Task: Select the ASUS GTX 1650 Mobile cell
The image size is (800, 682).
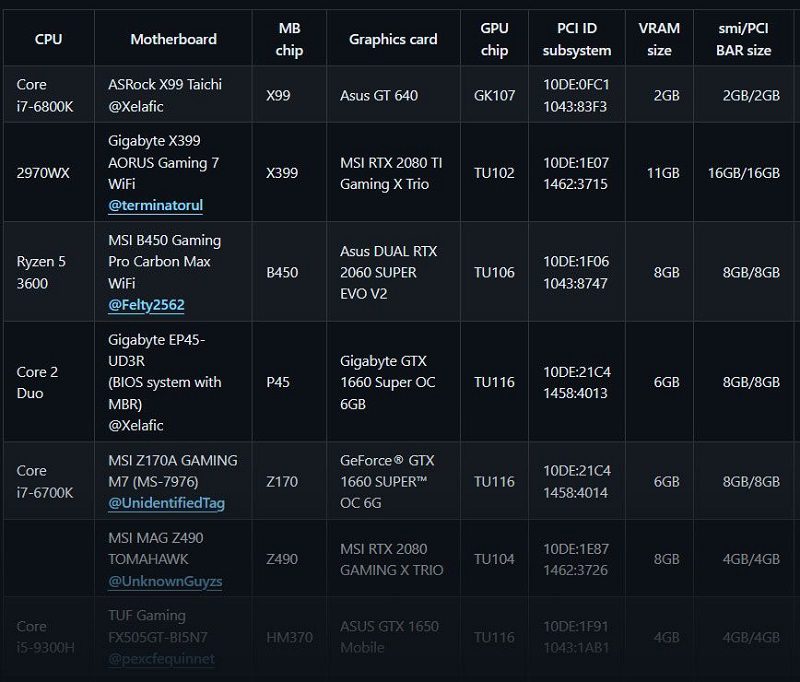Action: click(x=393, y=637)
